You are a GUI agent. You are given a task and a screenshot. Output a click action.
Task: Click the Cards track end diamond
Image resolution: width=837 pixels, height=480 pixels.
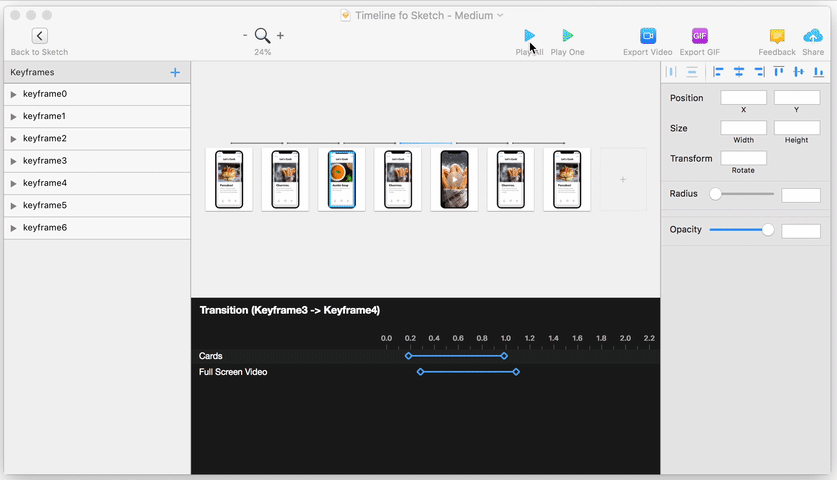point(504,356)
